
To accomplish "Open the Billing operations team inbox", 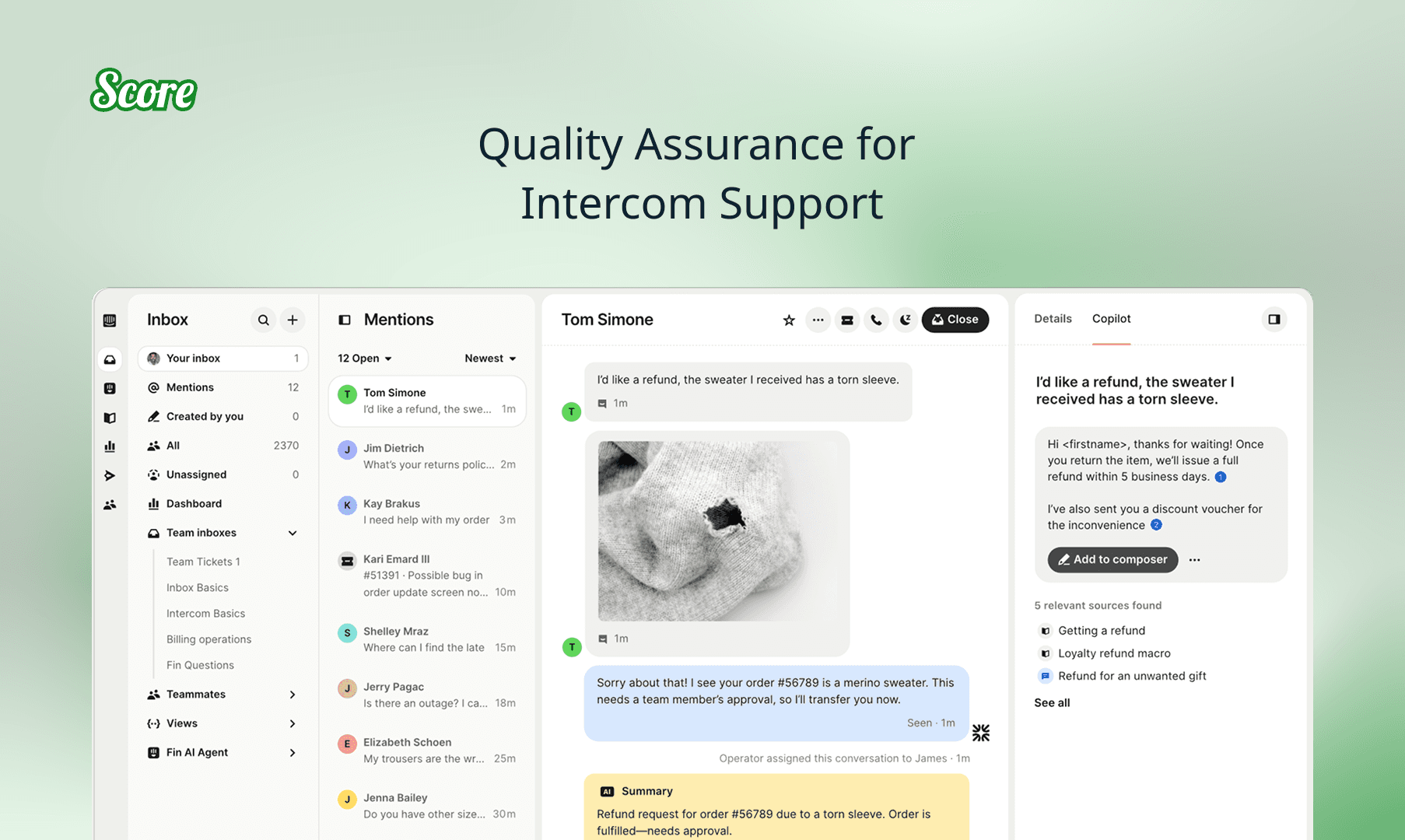I will [208, 639].
